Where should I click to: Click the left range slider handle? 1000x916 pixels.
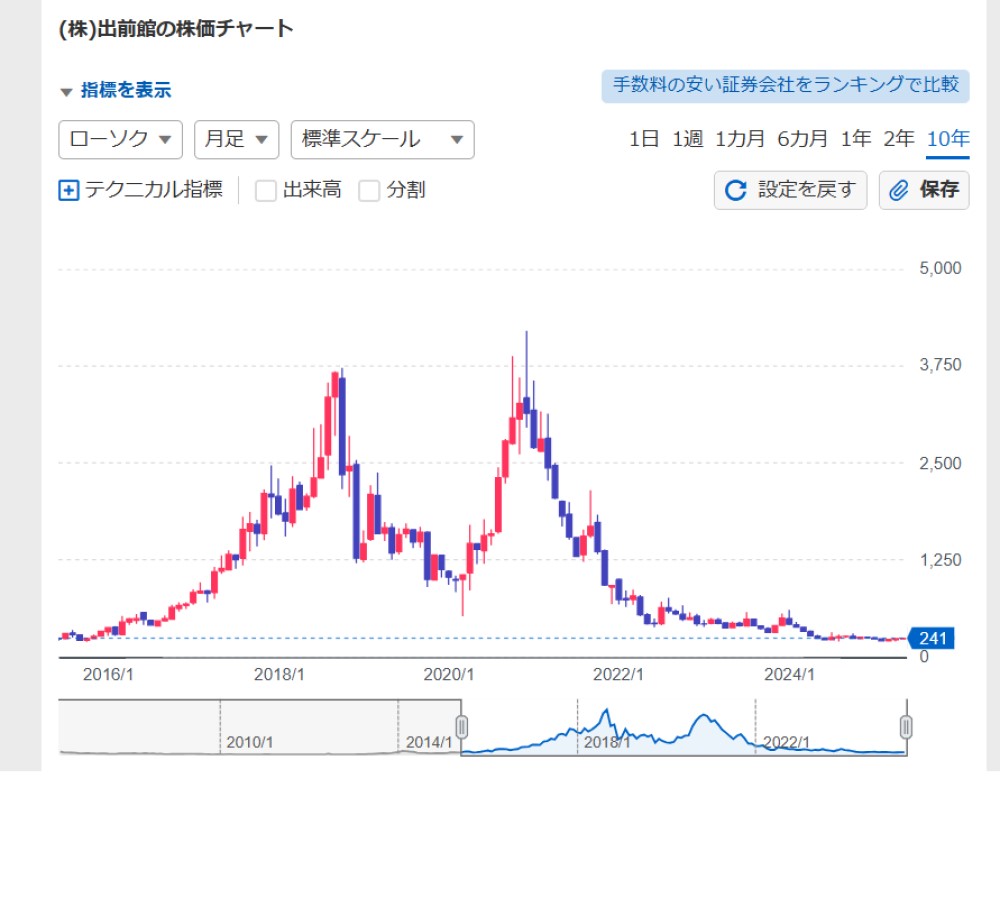[x=462, y=727]
